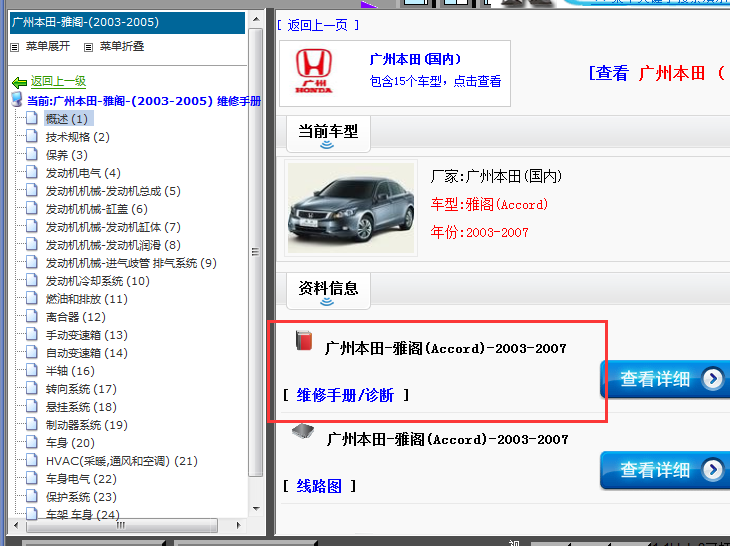Click page icon beside 发动机电气 (4)
The height and width of the screenshot is (546, 730).
coord(32,172)
